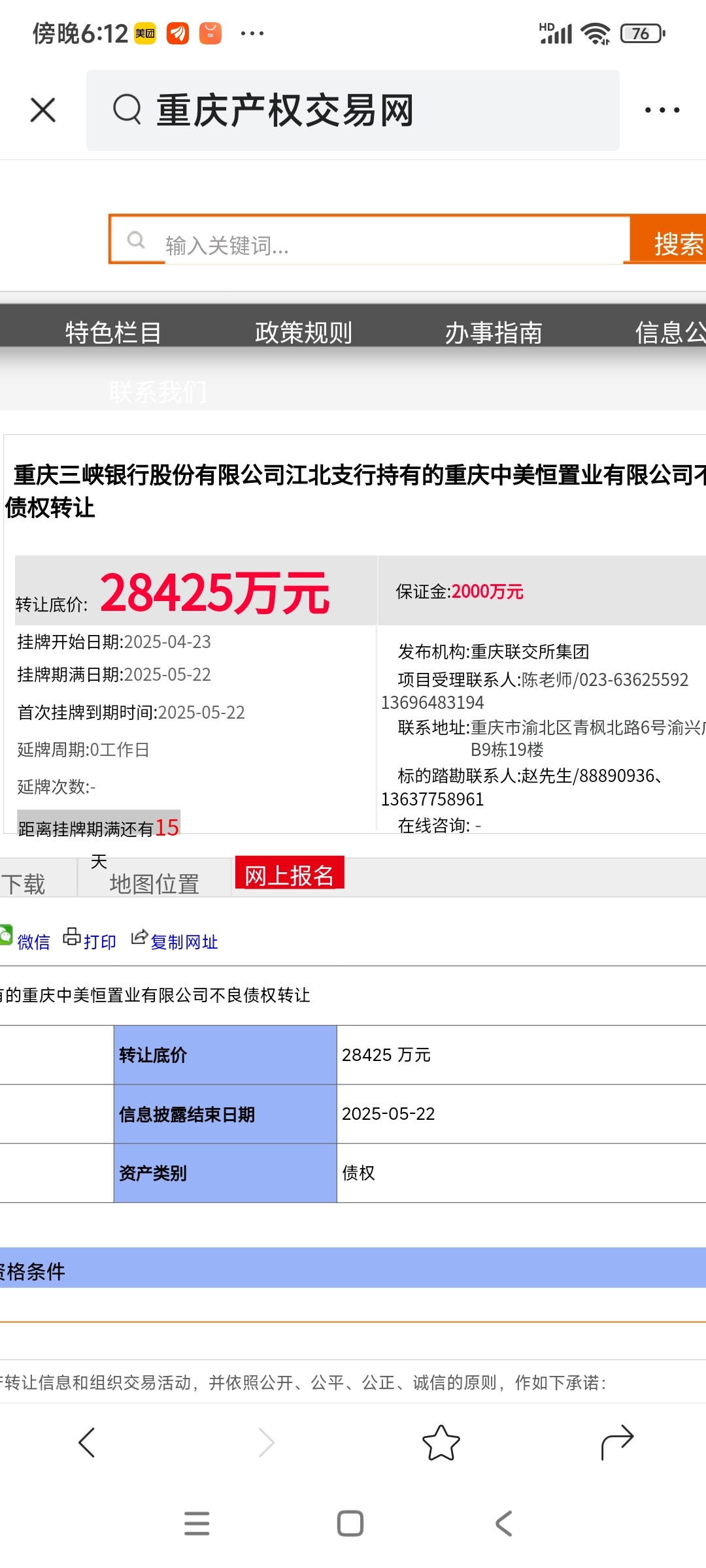Tap phone number 13696483194
Viewport: 706px width, 1568px height.
click(433, 702)
